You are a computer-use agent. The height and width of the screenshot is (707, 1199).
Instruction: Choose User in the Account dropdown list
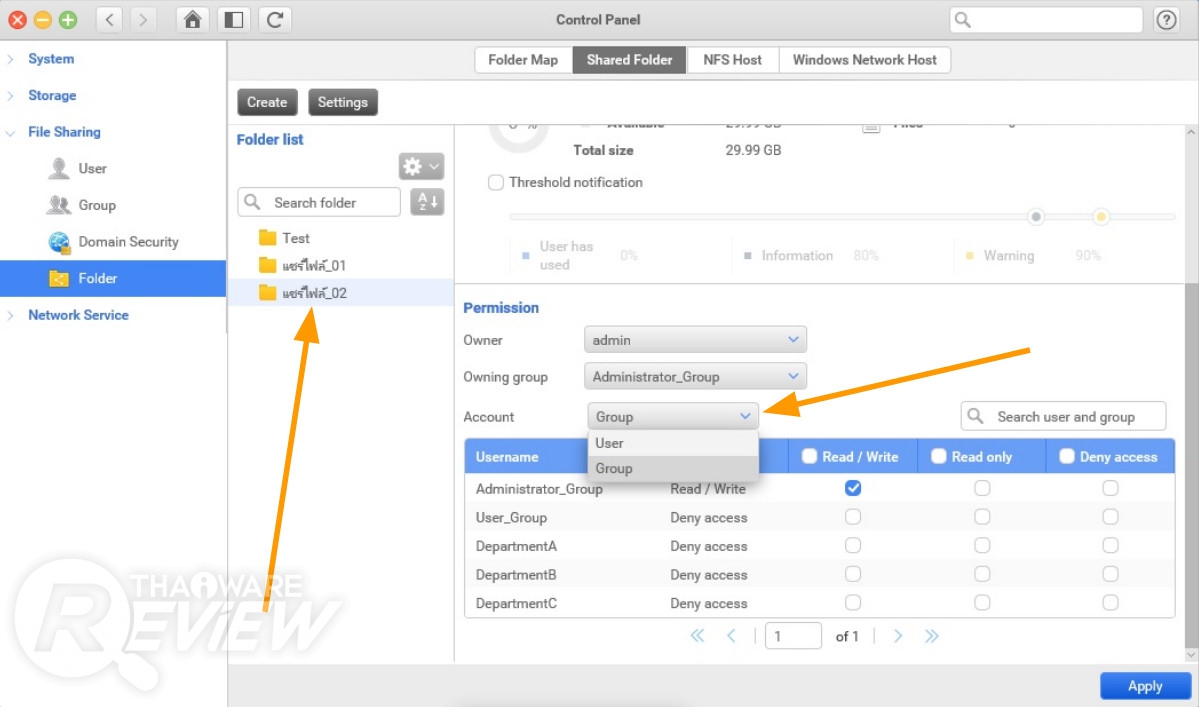pos(673,443)
